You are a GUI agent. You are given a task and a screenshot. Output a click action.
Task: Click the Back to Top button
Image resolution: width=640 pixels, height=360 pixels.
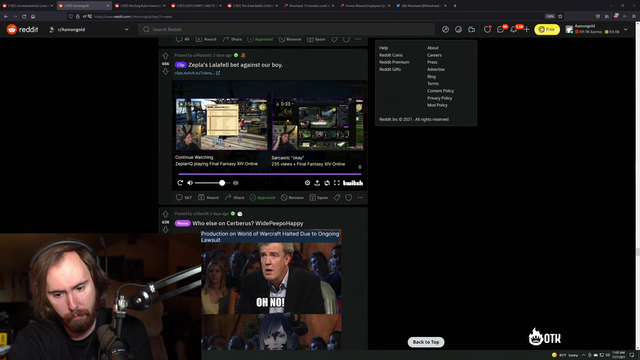coord(426,342)
